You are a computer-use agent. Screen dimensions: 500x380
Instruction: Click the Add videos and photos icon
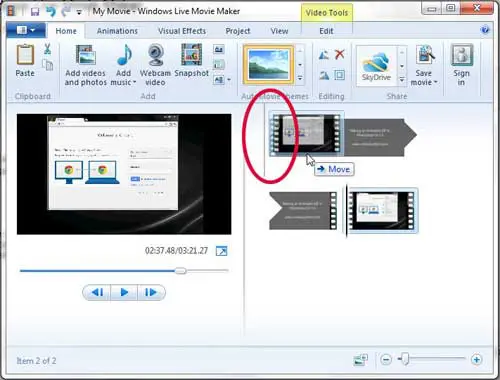(86, 55)
